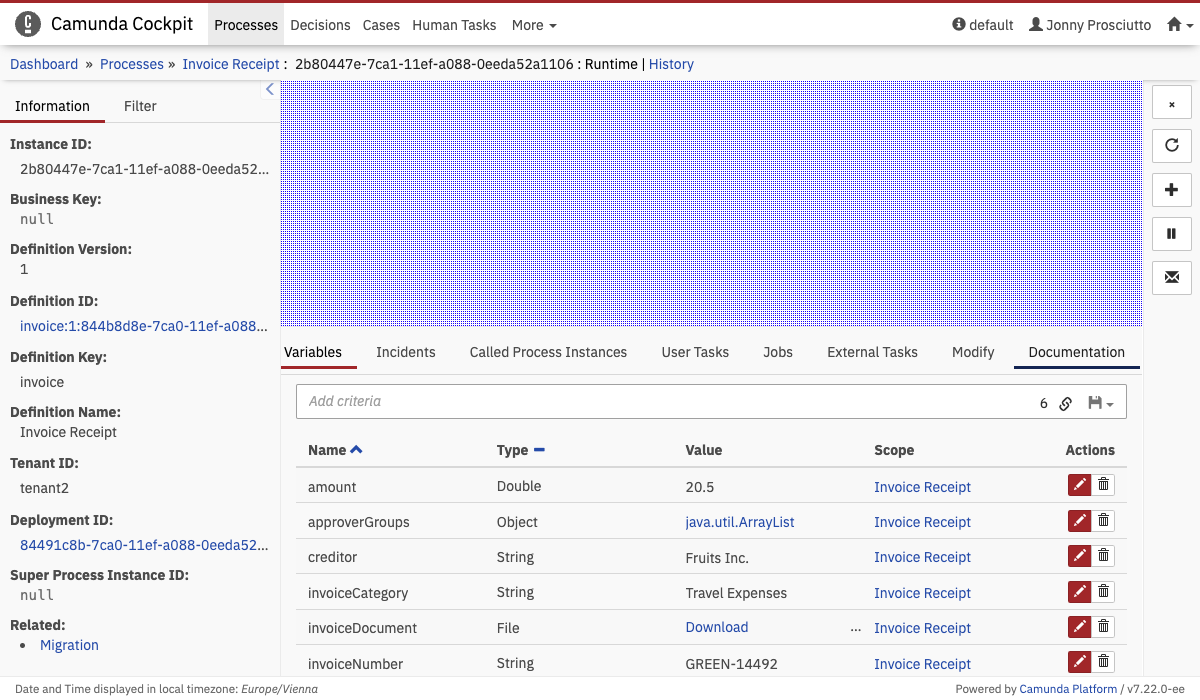Click the envelope message icon button
The height and width of the screenshot is (700, 1200).
[1171, 278]
